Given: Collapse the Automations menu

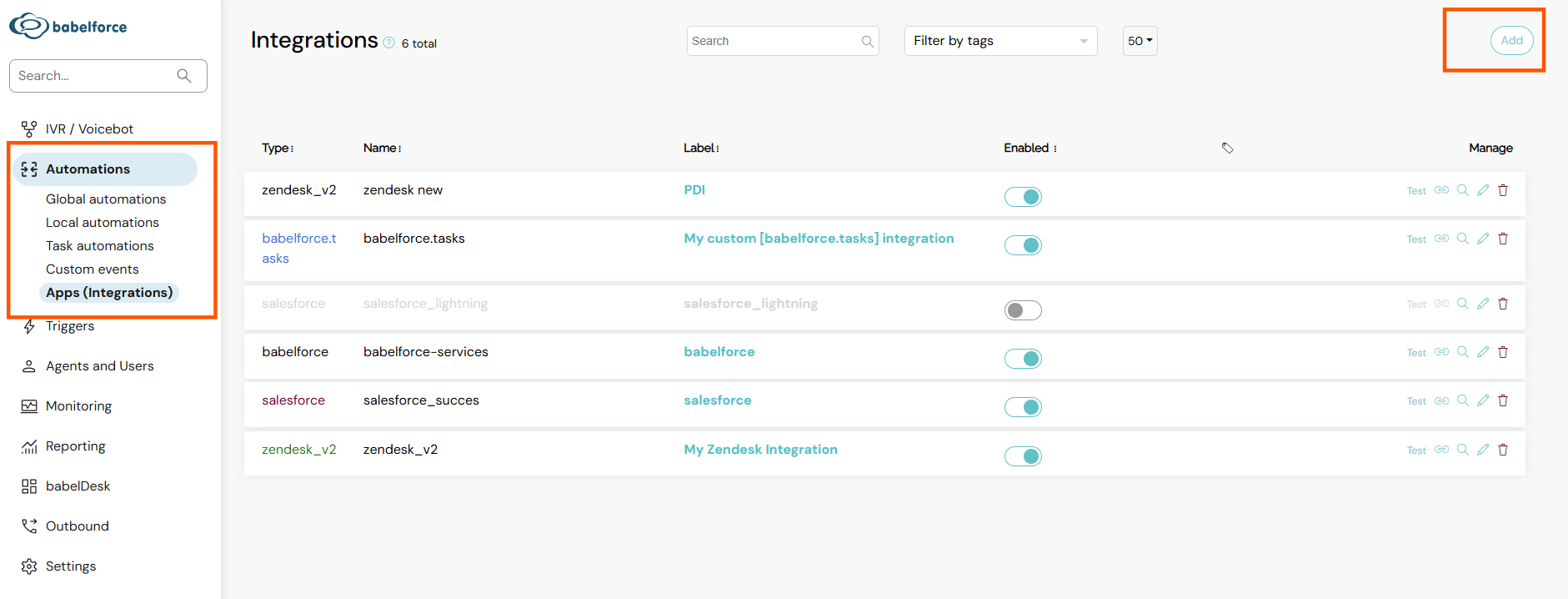Looking at the screenshot, I should pyautogui.click(x=106, y=169).
